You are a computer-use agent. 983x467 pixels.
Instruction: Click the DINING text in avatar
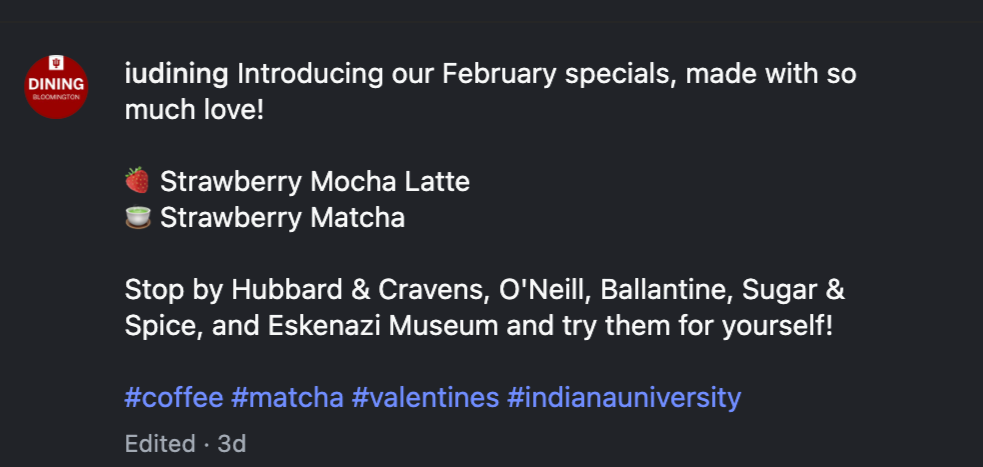(x=56, y=83)
